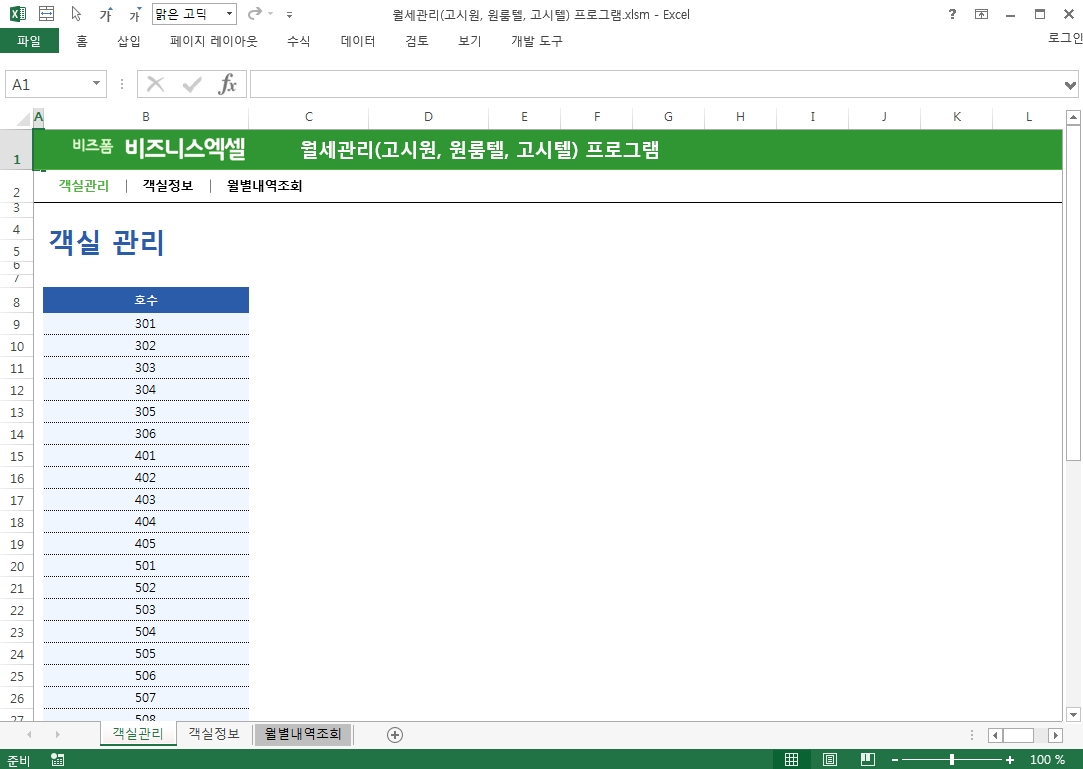The width and height of the screenshot is (1083, 769).
Task: Click the 객실관리 navigation link in the sheet
Action: point(84,185)
